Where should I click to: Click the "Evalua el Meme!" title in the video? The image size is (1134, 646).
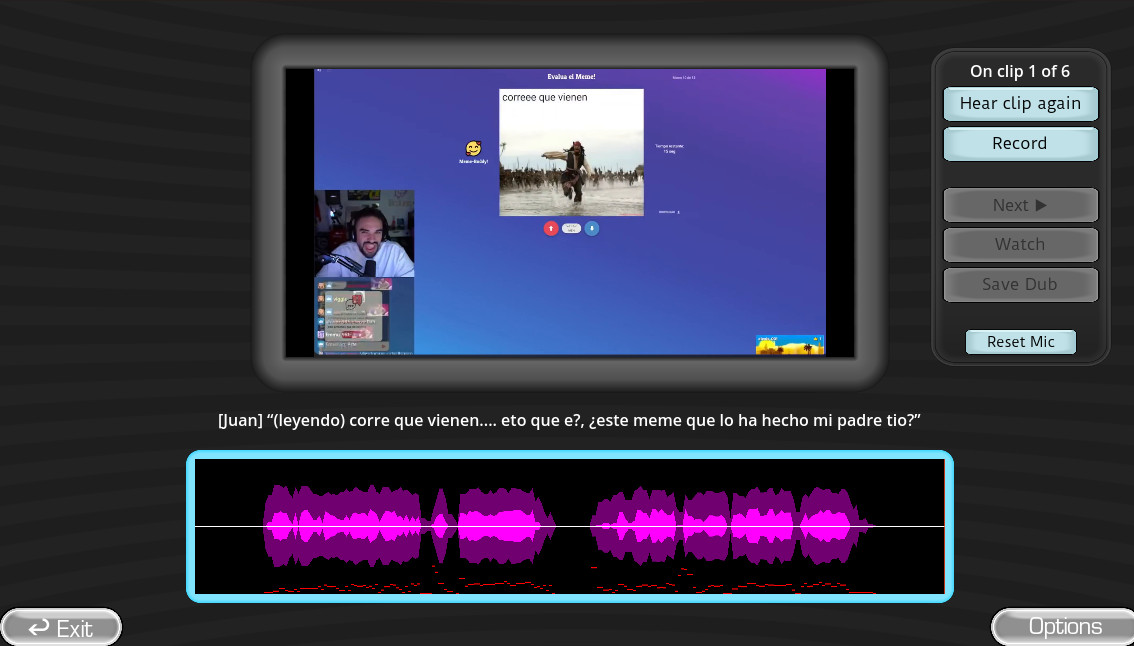(571, 77)
